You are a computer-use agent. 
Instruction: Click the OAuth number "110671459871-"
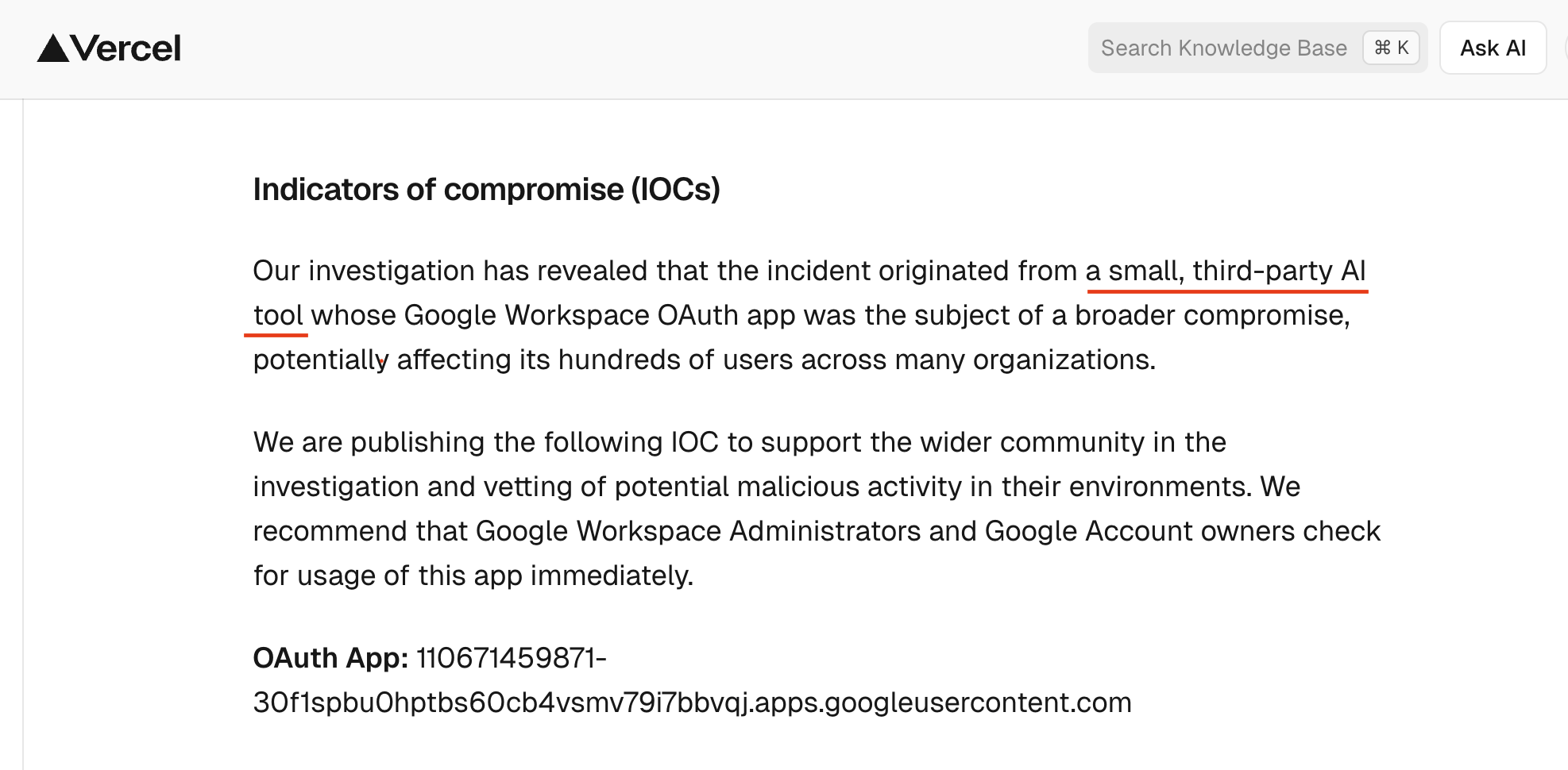click(x=511, y=658)
